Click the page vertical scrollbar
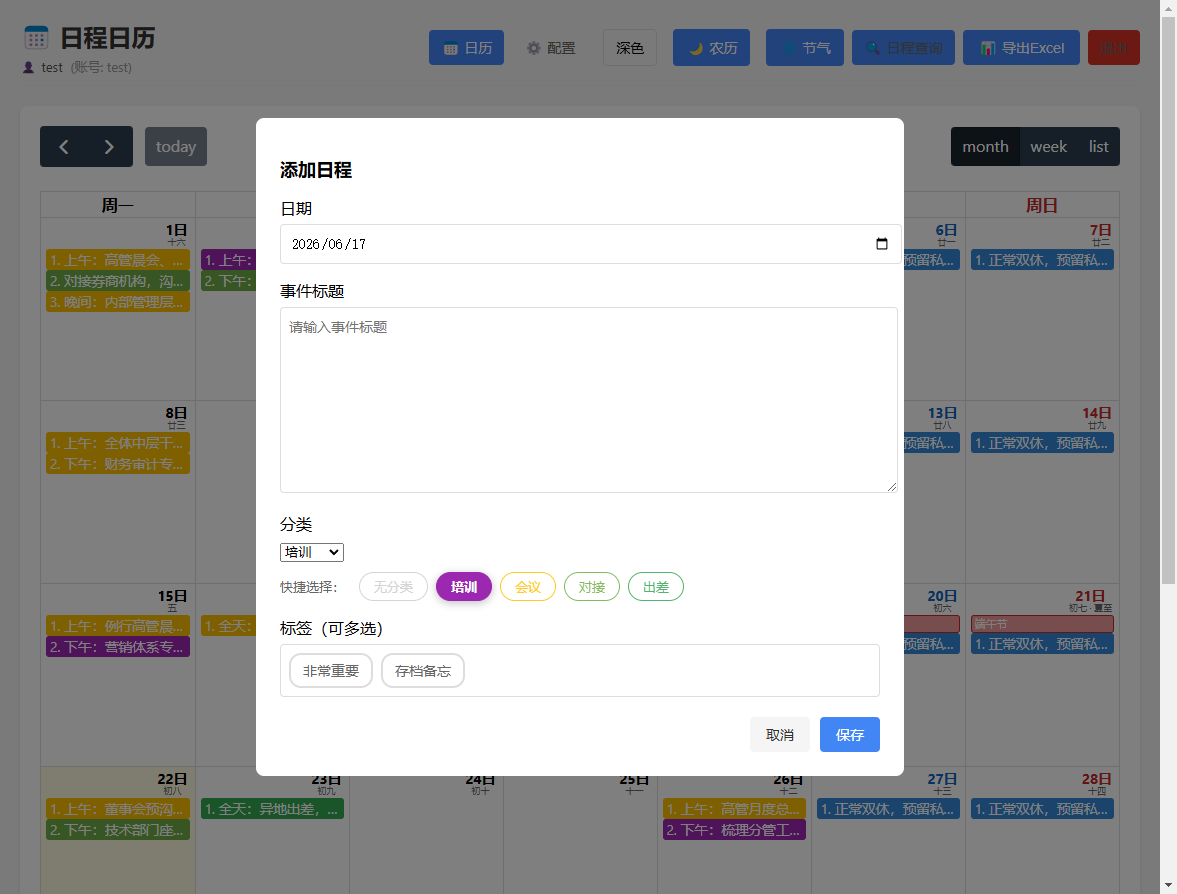Screen dimensions: 1177x894 pyautogui.click(x=1169, y=300)
